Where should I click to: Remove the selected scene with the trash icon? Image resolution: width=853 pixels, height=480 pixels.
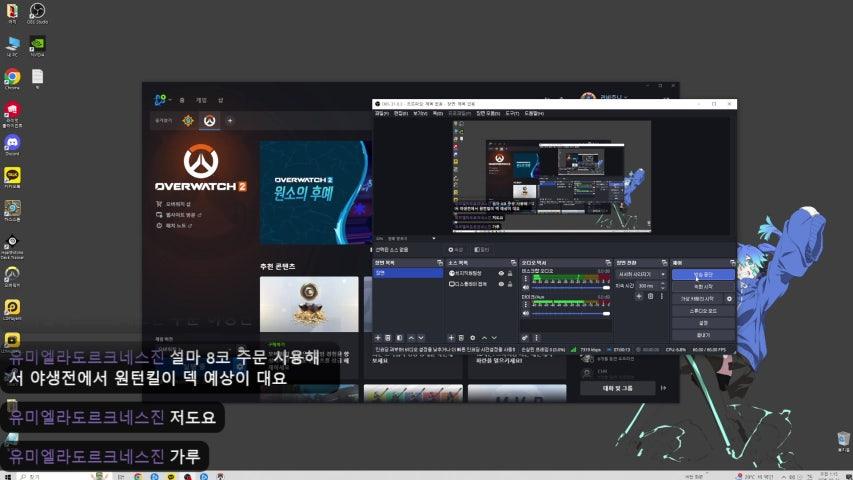[388, 338]
